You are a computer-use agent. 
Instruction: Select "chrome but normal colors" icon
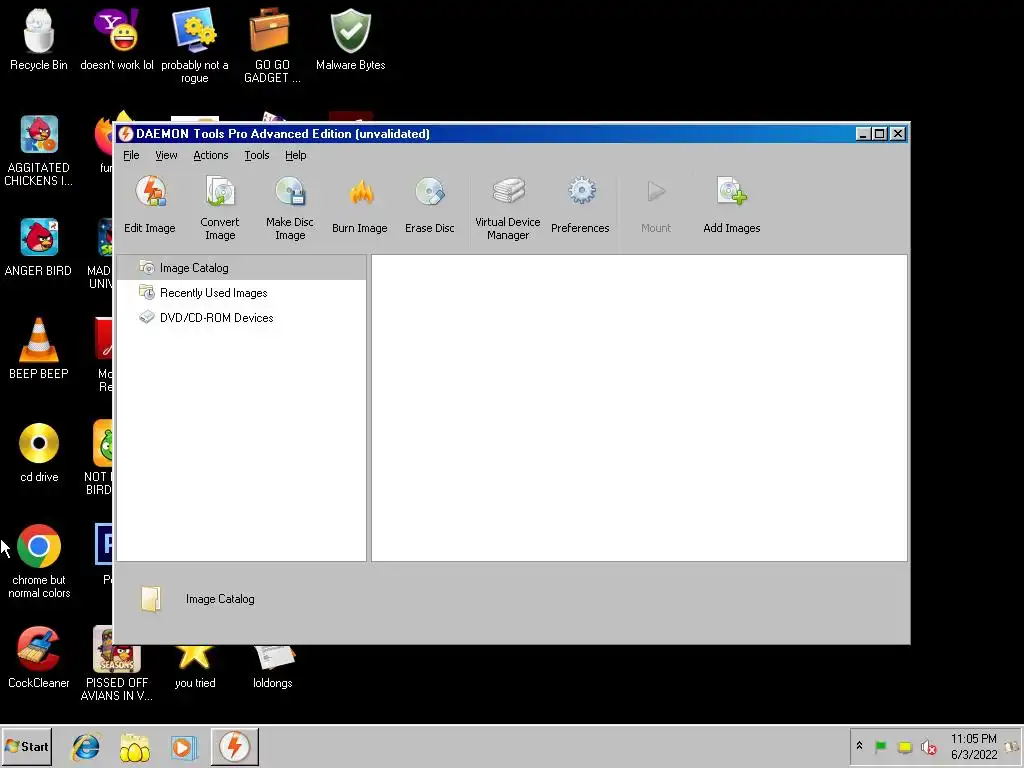[x=39, y=562]
